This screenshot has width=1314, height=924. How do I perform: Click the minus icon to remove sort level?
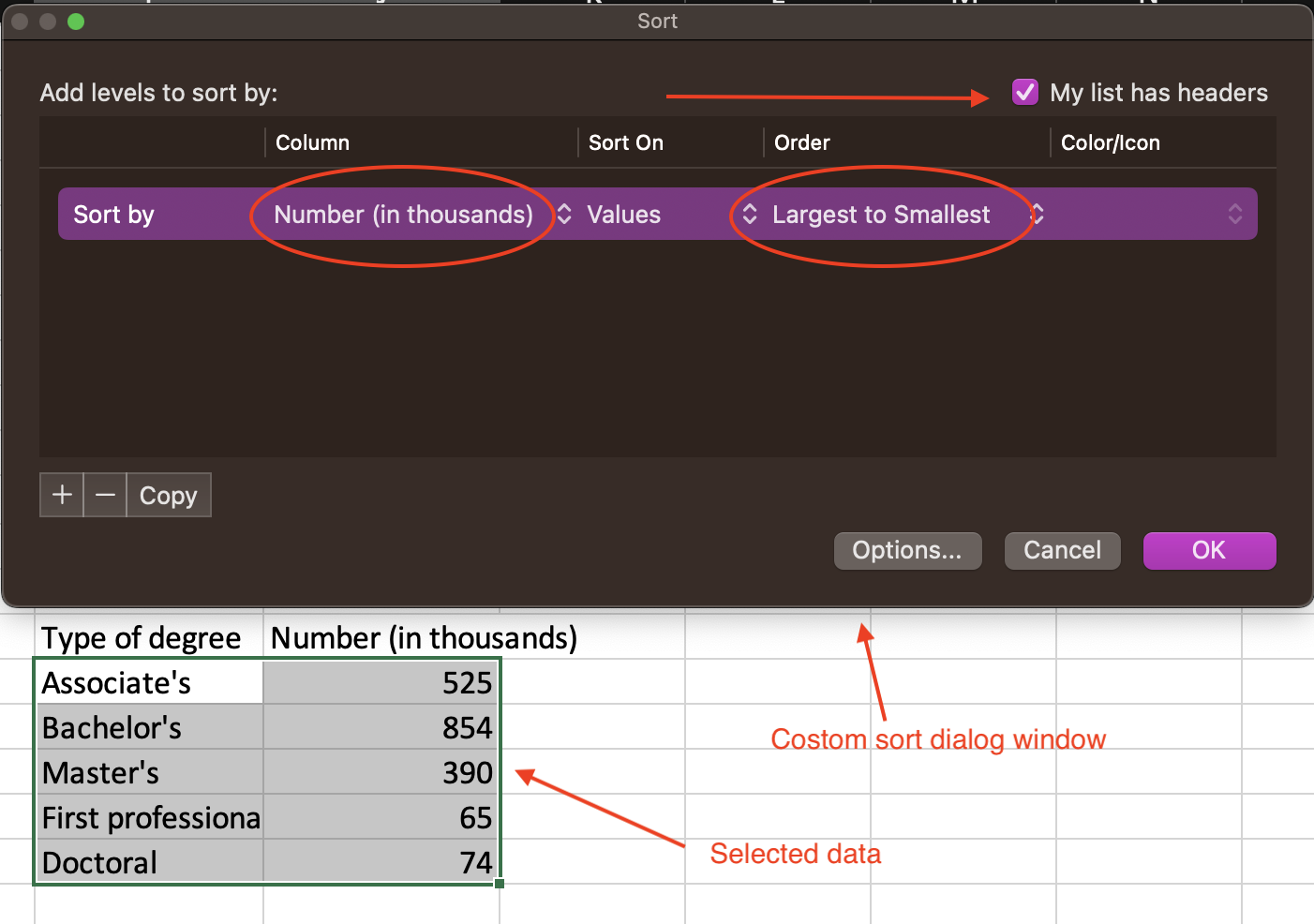(105, 495)
